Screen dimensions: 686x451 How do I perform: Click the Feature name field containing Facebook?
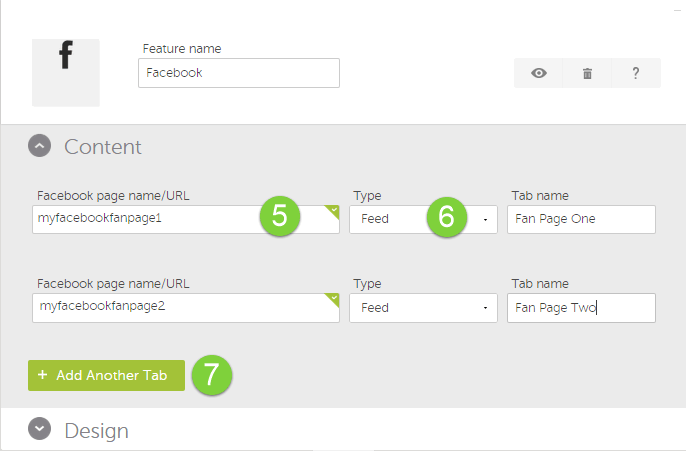[x=238, y=73]
